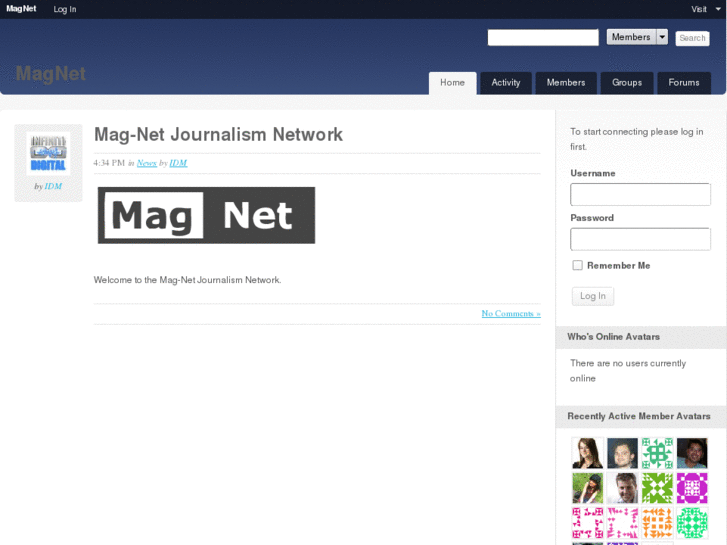Open woman outdoors on grass avatar
This screenshot has width=727, height=545.
pos(587,488)
